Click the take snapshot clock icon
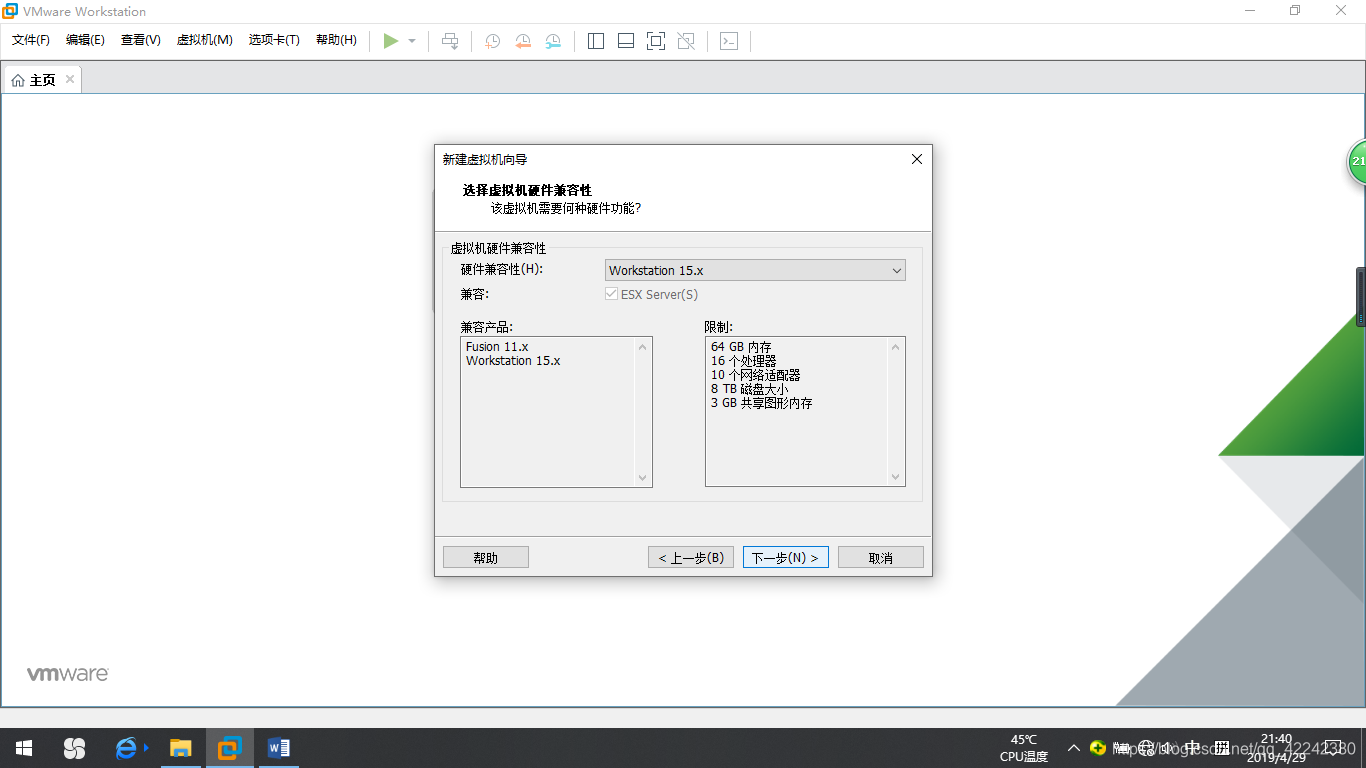1366x768 pixels. (493, 41)
